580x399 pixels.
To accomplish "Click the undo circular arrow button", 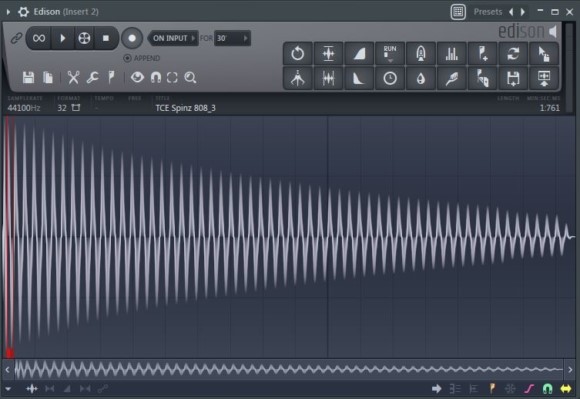I will [297, 54].
